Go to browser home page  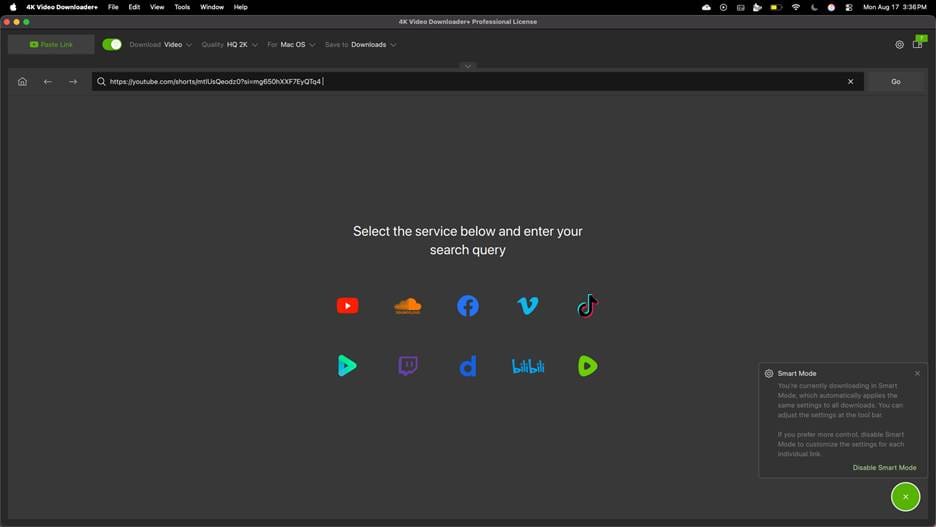pyautogui.click(x=22, y=82)
